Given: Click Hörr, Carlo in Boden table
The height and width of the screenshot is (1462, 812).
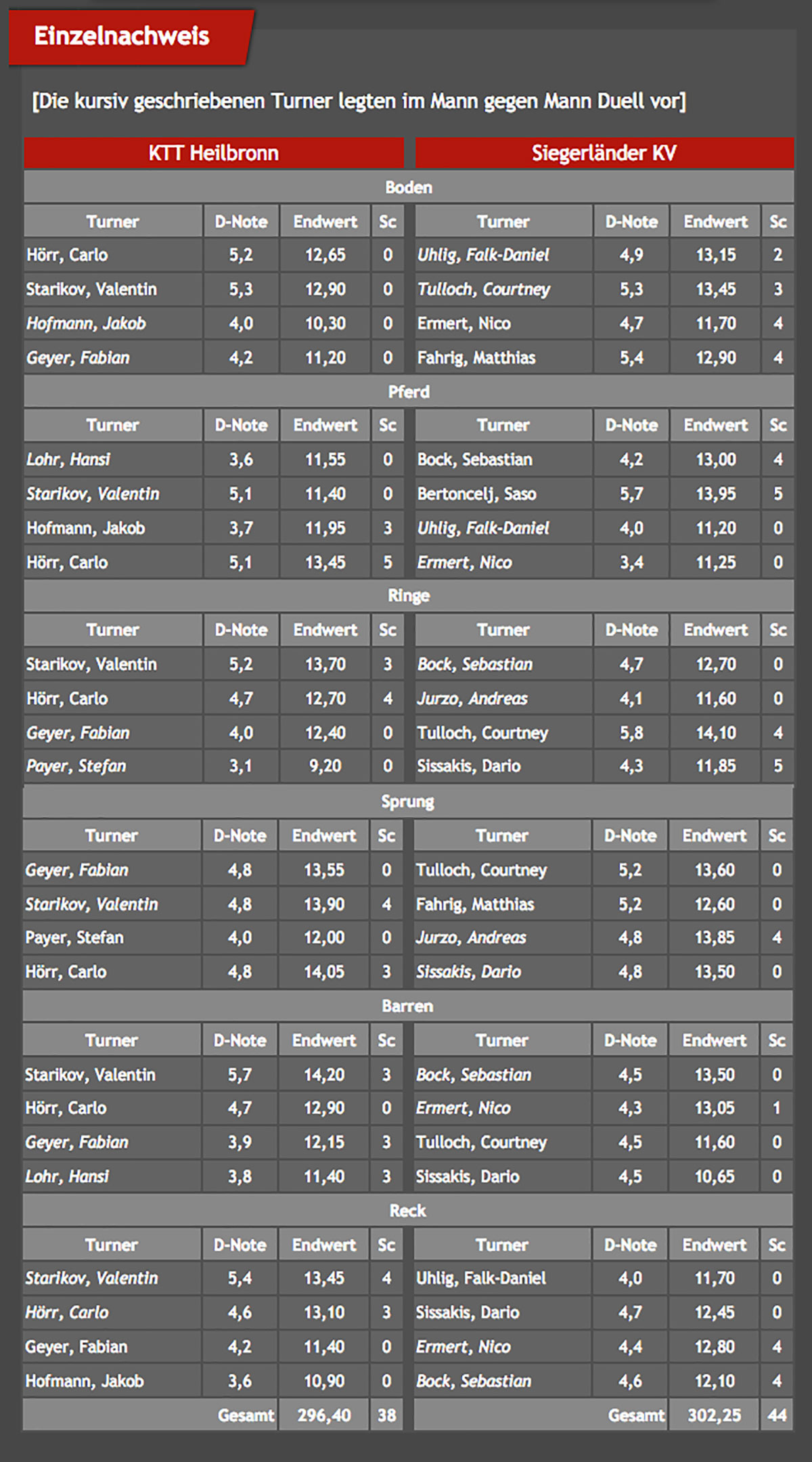Looking at the screenshot, I should pos(67,255).
